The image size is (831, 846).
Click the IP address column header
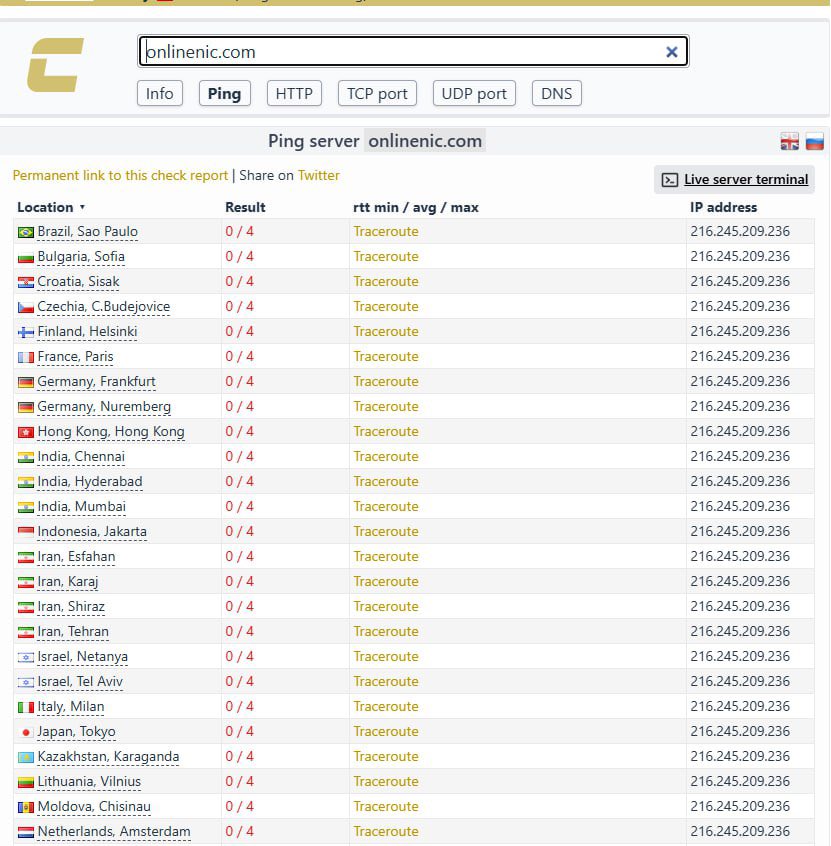[723, 208]
